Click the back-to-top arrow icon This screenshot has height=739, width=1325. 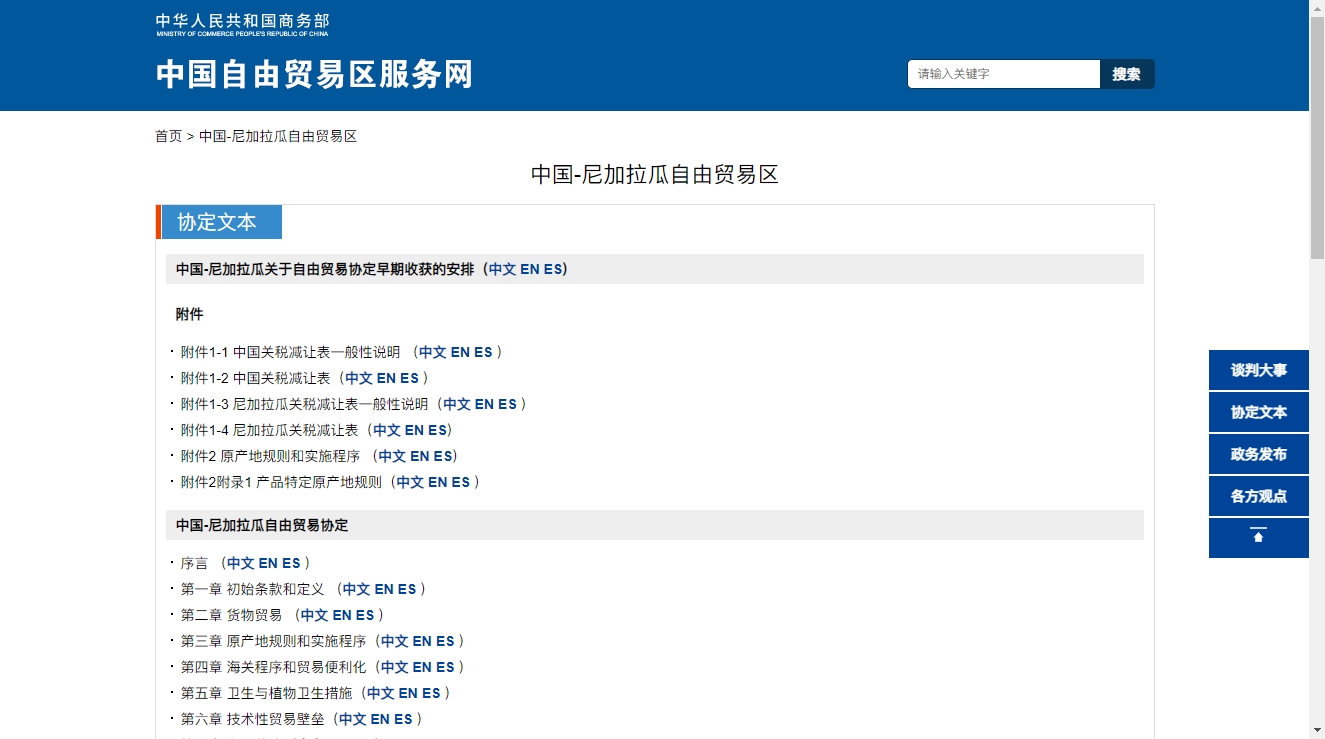coord(1258,537)
